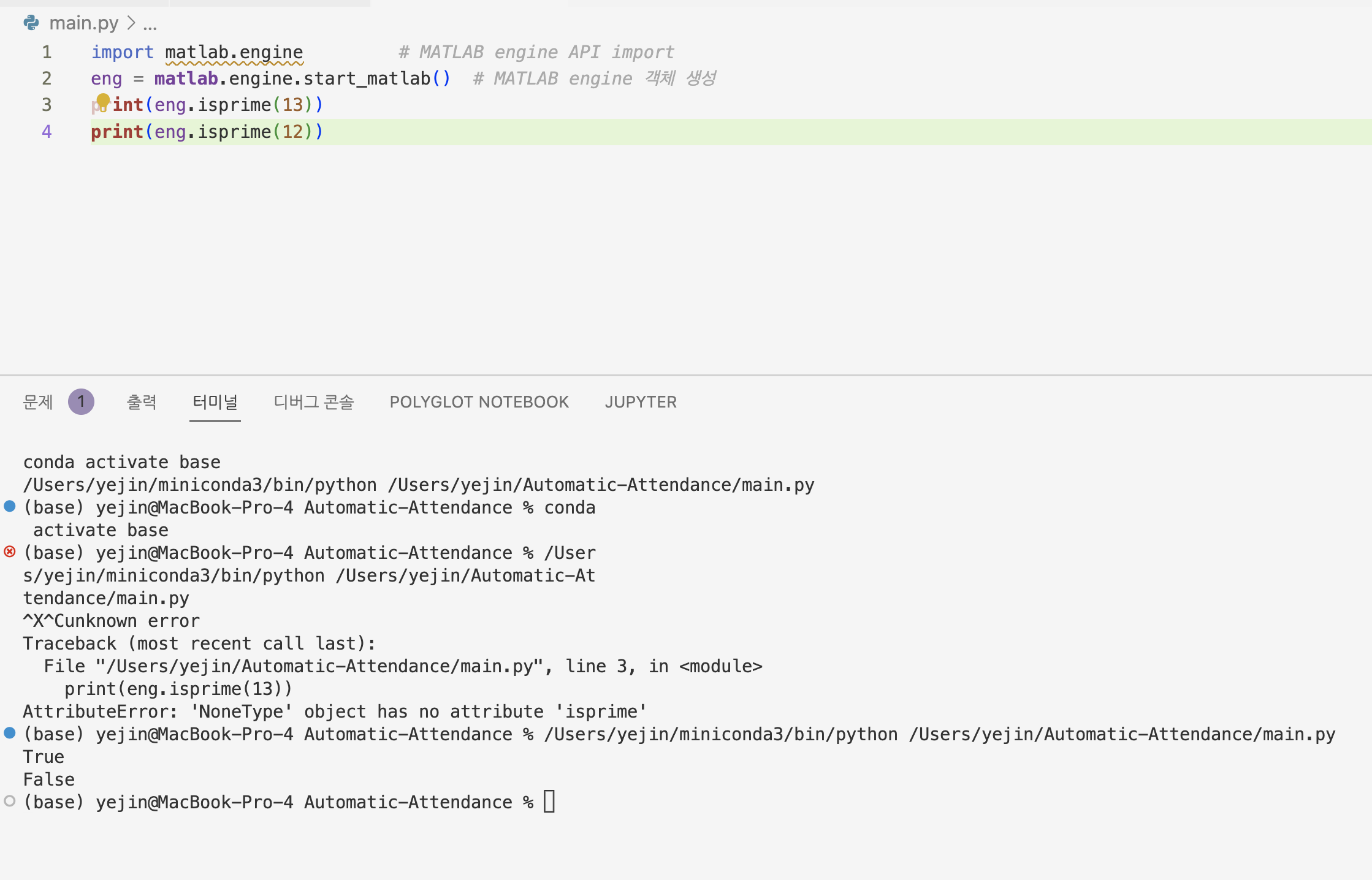Click the underlined matlab.engine import on line 1
This screenshot has width=1372, height=880.
pyautogui.click(x=234, y=53)
